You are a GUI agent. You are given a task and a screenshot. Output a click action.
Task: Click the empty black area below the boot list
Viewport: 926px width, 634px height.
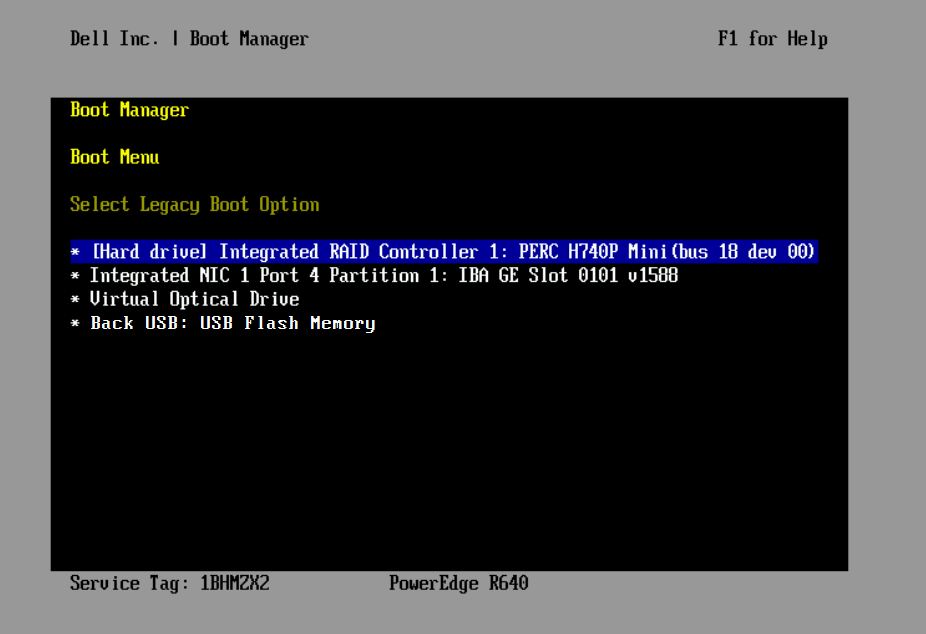[x=449, y=450]
